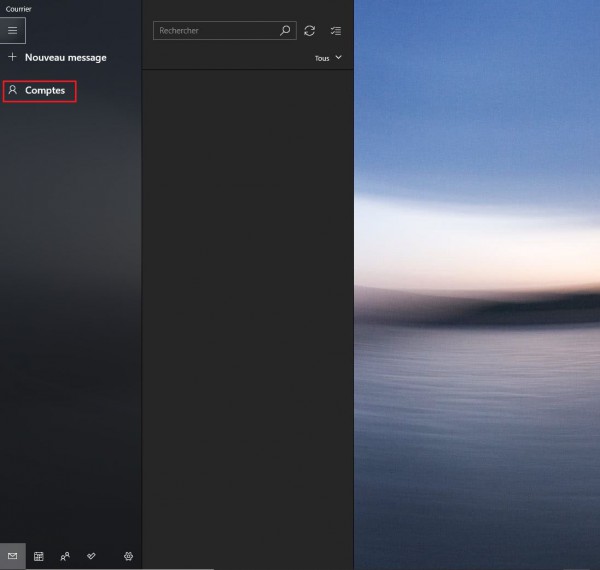Image resolution: width=600 pixels, height=570 pixels.
Task: Open the Settings gear icon
Action: (x=128, y=556)
